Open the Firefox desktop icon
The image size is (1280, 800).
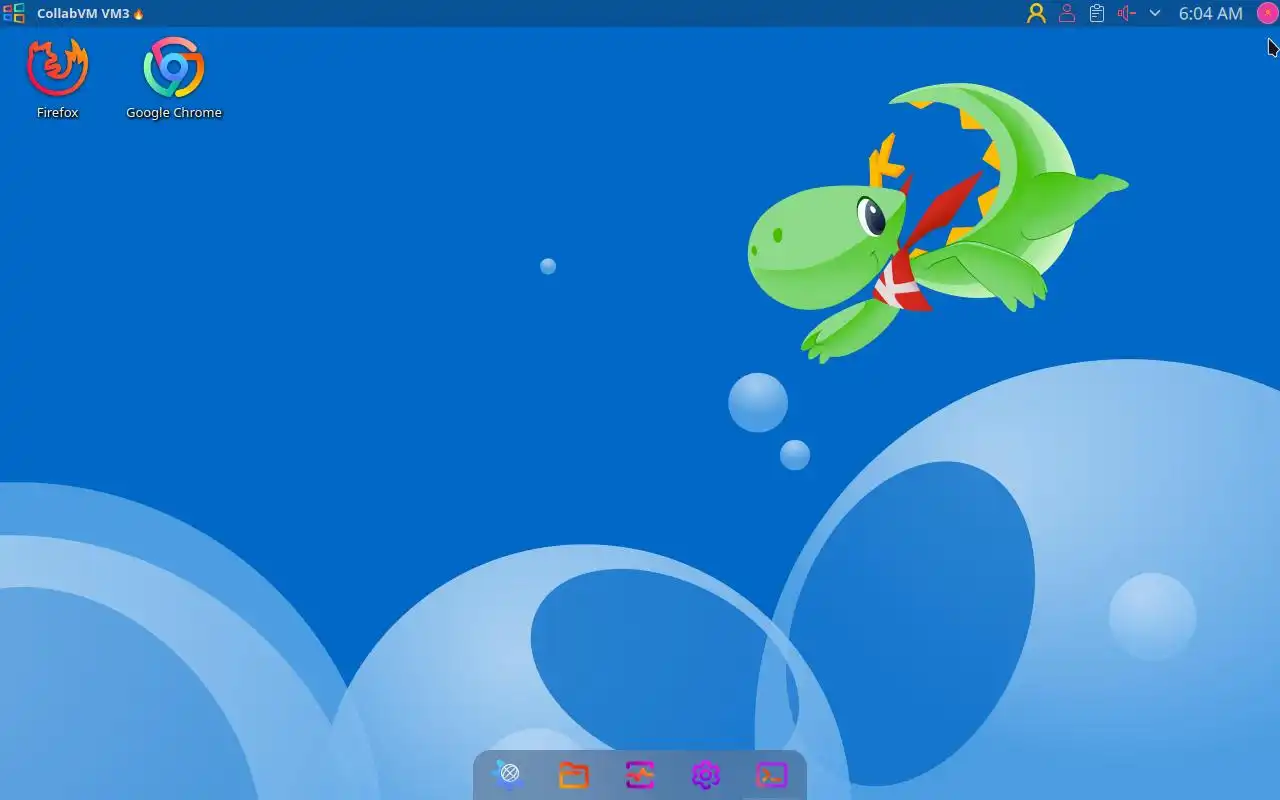click(x=57, y=78)
